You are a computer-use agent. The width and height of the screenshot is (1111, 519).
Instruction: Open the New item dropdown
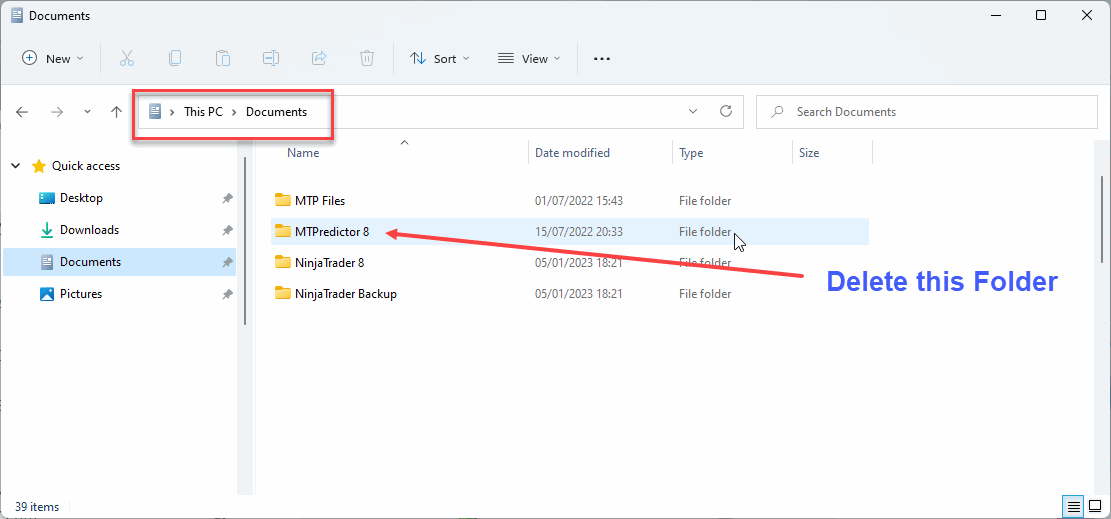point(53,59)
